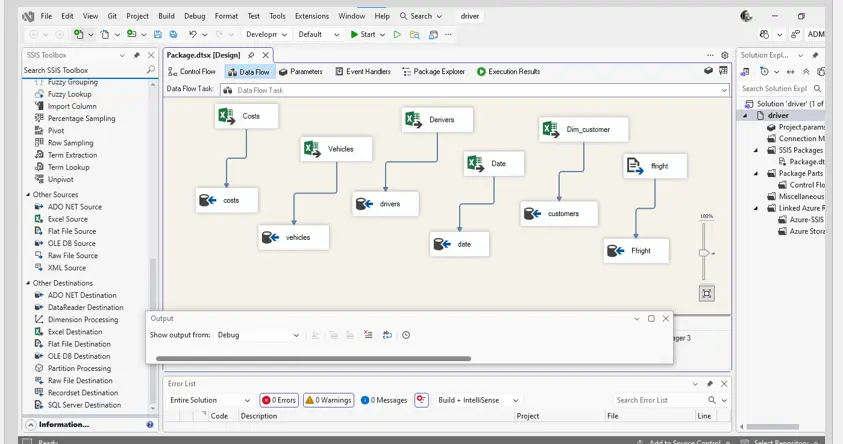Click Save icon in main toolbar
Viewport: 843px width, 444px height.
[158, 34]
